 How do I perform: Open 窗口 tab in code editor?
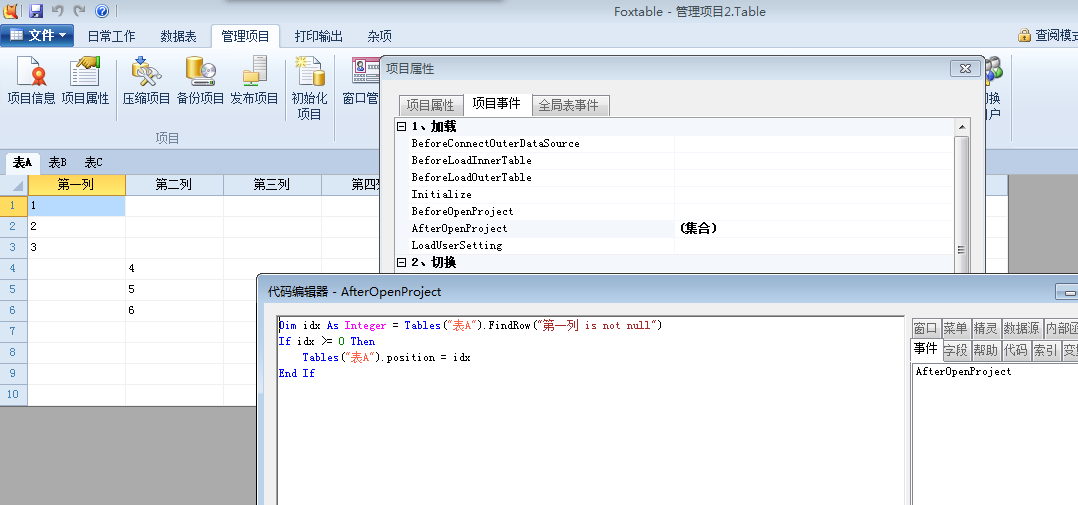925,328
